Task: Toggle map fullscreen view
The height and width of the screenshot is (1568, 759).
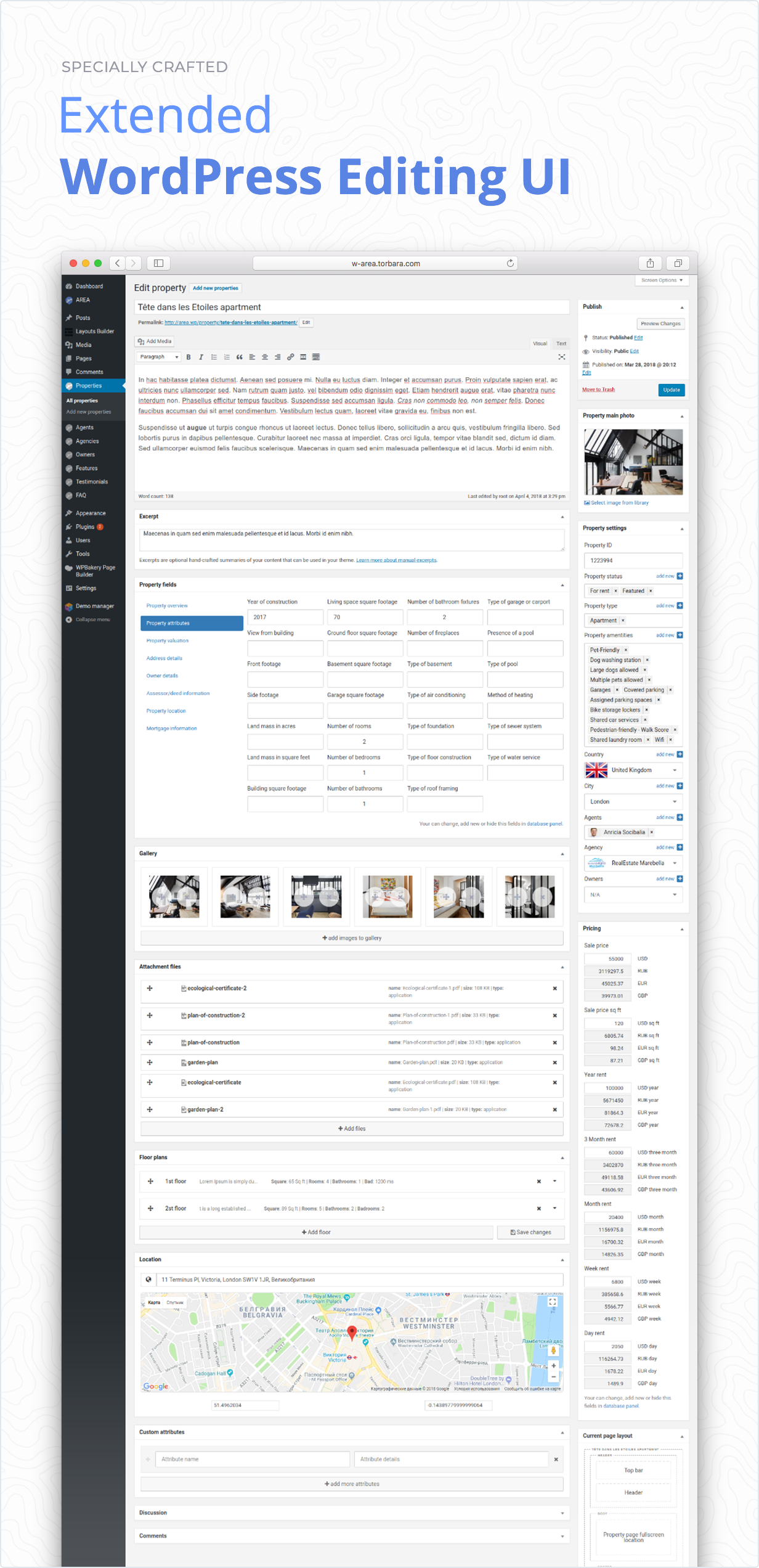Action: 553,1302
